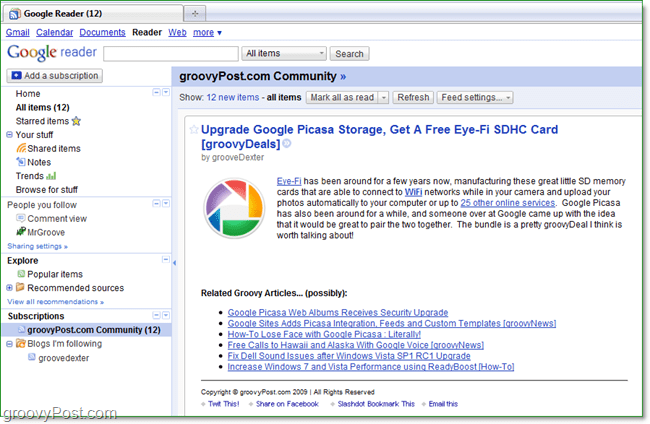Image resolution: width=650 pixels, height=424 pixels.
Task: Select the Reader item in top bar
Action: [x=147, y=32]
